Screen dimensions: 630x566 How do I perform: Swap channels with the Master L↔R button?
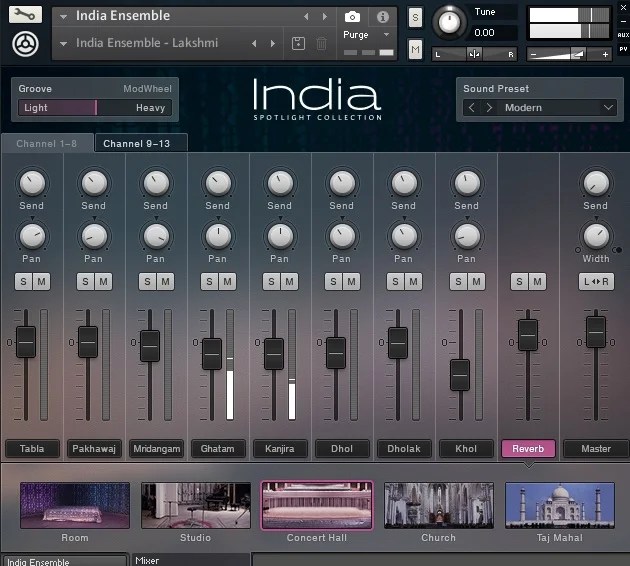pos(596,282)
